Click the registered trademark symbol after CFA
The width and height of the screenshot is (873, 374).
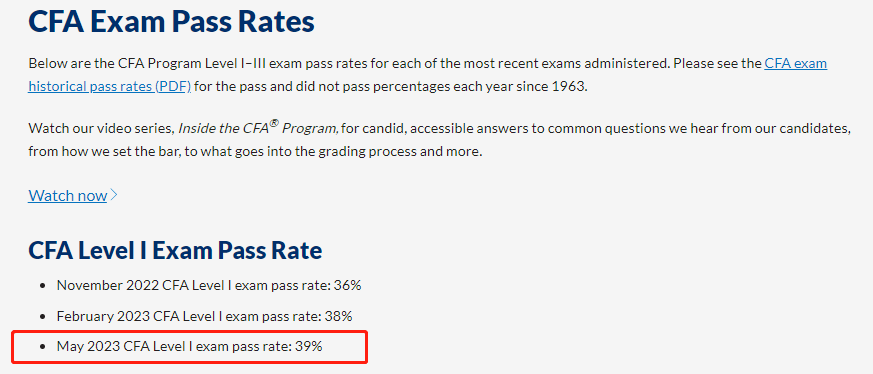(x=274, y=125)
